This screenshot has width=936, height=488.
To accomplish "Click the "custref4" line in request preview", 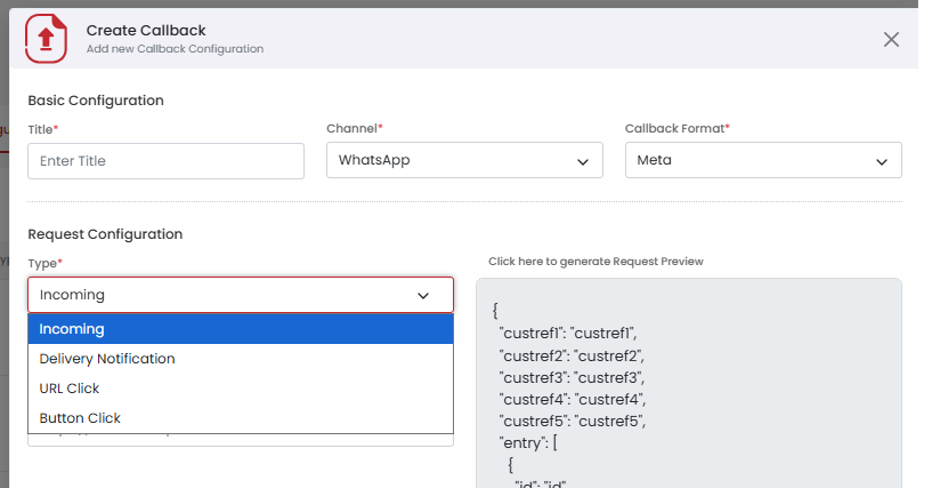I will [572, 399].
